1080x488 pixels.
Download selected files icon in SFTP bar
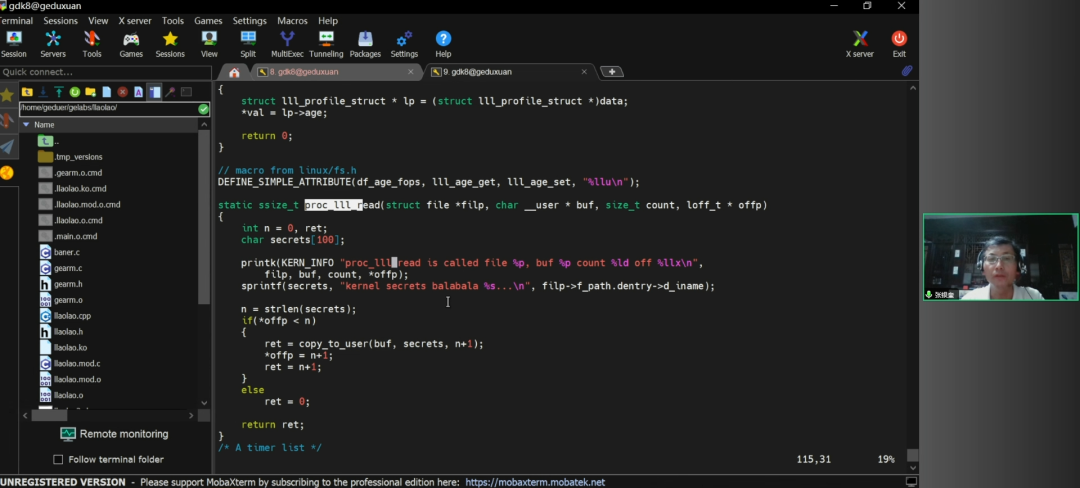[43, 92]
